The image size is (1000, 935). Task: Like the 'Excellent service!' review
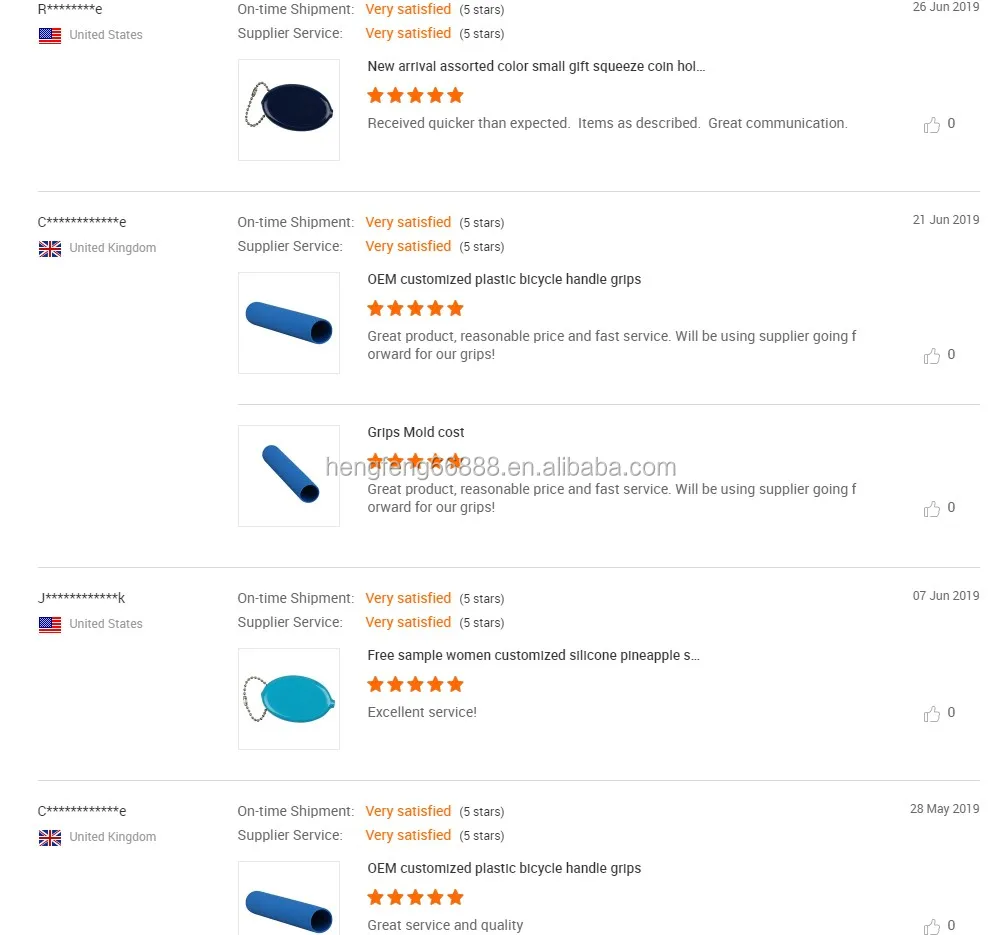(932, 714)
